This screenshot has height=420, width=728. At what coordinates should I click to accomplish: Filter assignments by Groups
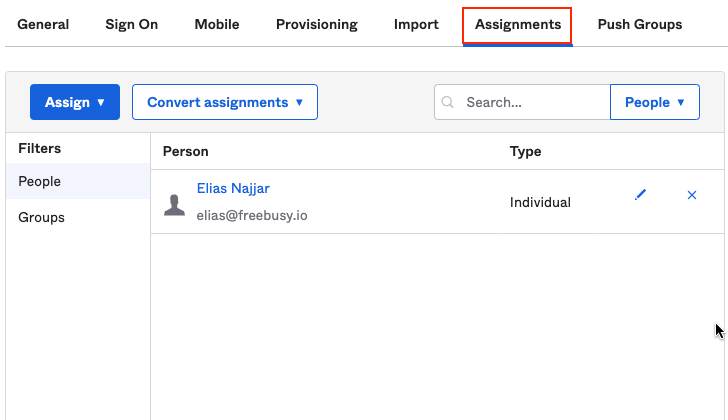point(42,217)
